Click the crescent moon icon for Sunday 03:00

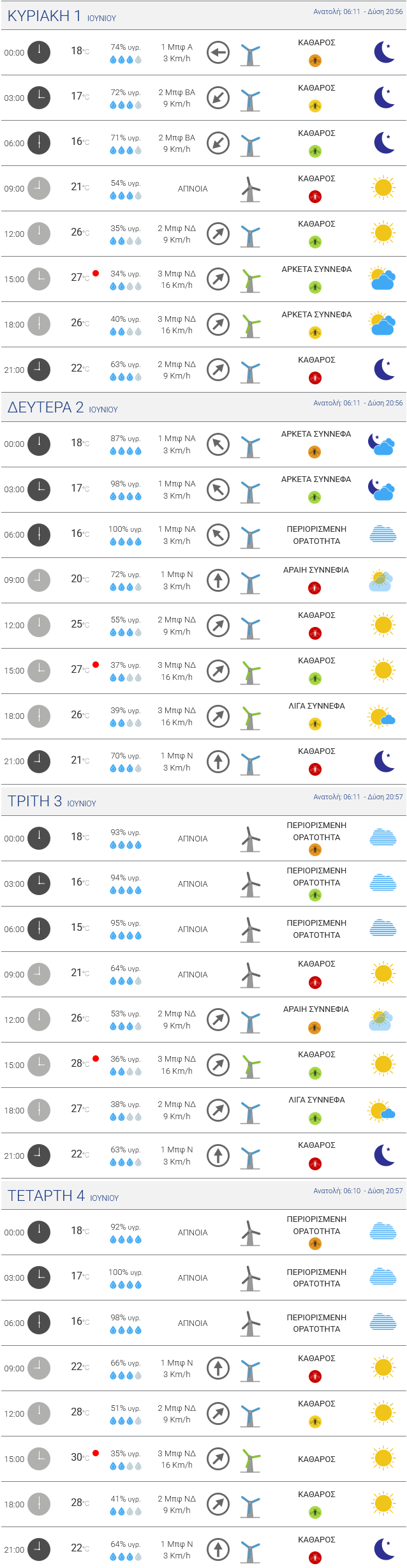tap(384, 97)
